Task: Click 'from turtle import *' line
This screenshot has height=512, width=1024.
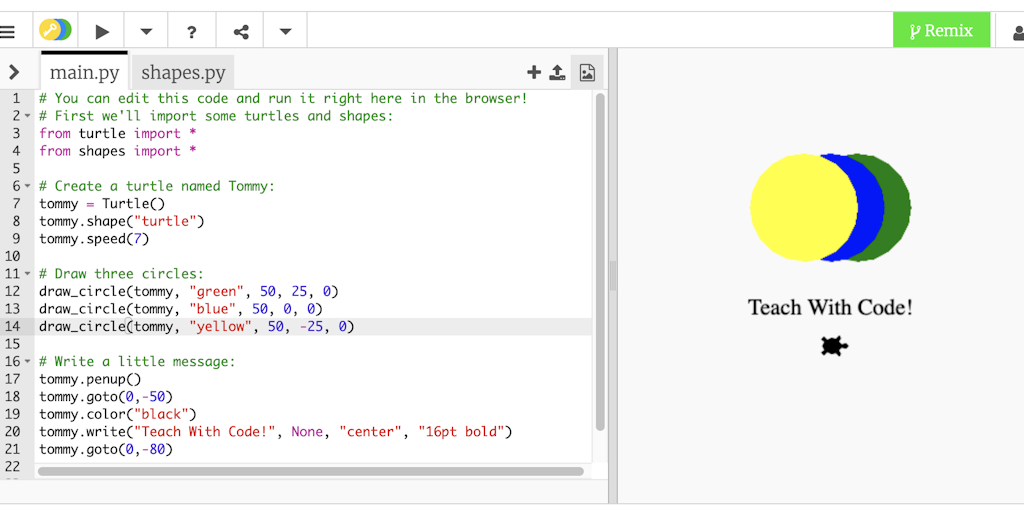Action: tap(118, 133)
